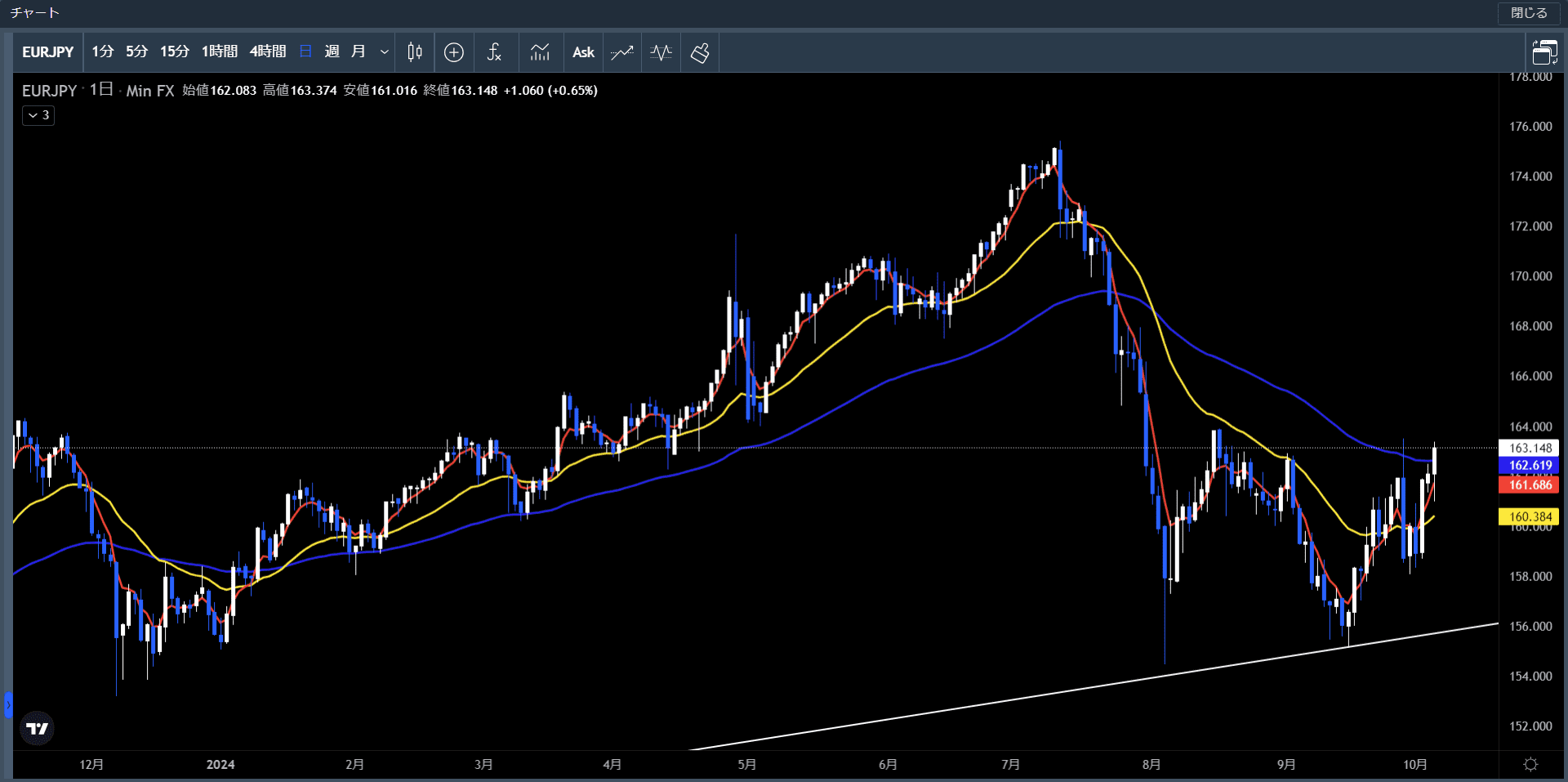The width and height of the screenshot is (1568, 782).
Task: Click the EURJPY symbol button
Action: [x=48, y=52]
